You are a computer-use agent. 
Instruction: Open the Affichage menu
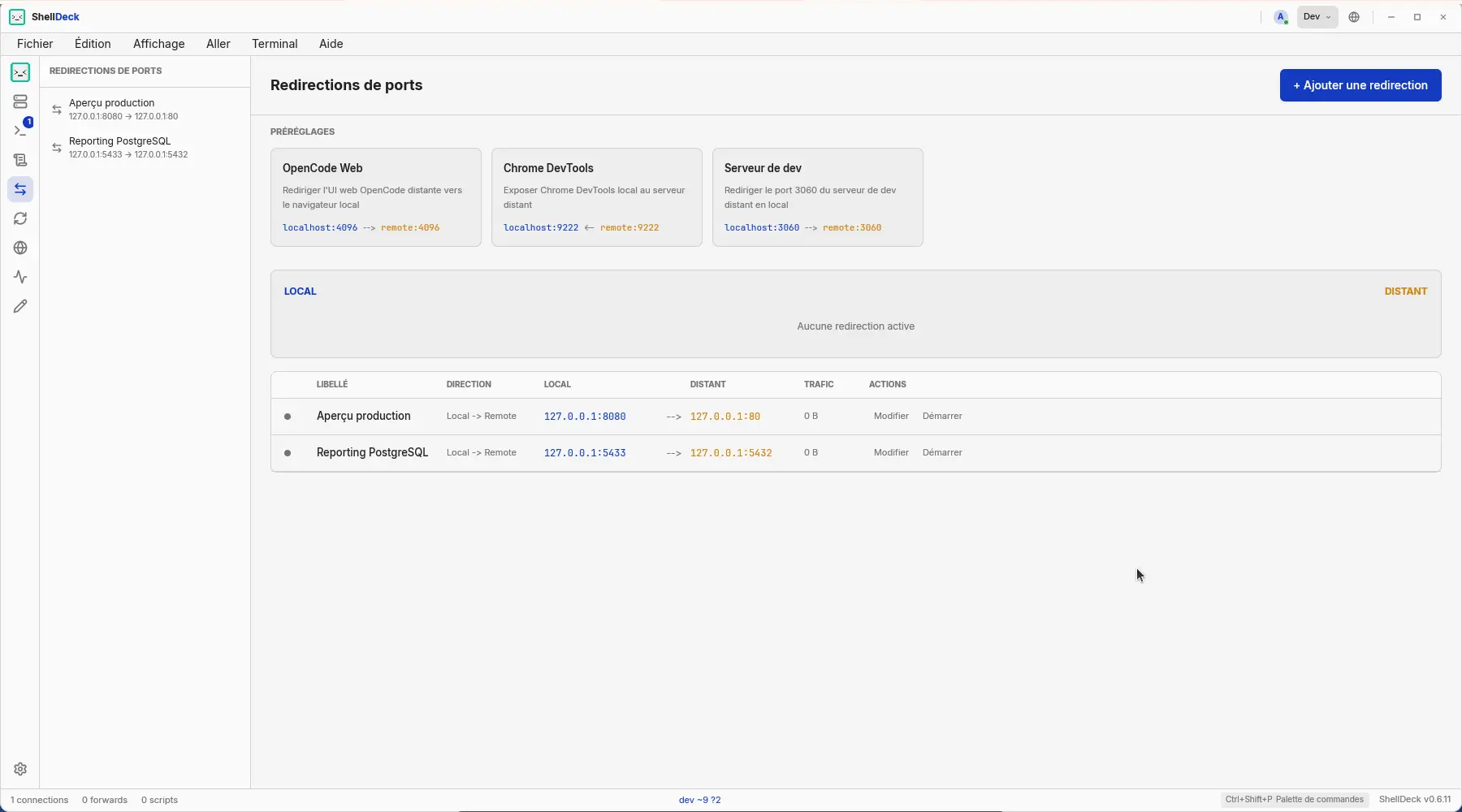tap(159, 44)
